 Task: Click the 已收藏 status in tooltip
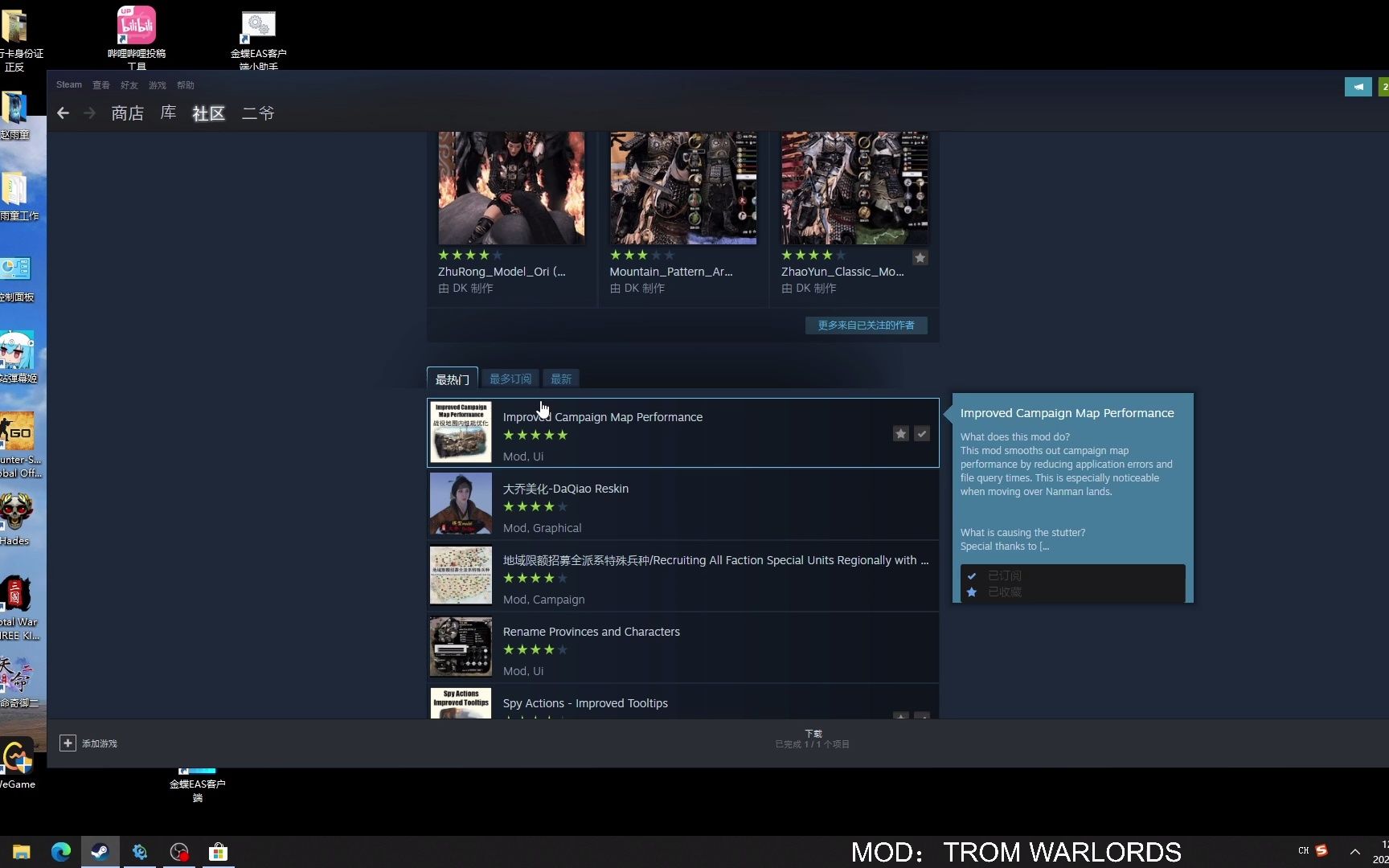(1005, 592)
